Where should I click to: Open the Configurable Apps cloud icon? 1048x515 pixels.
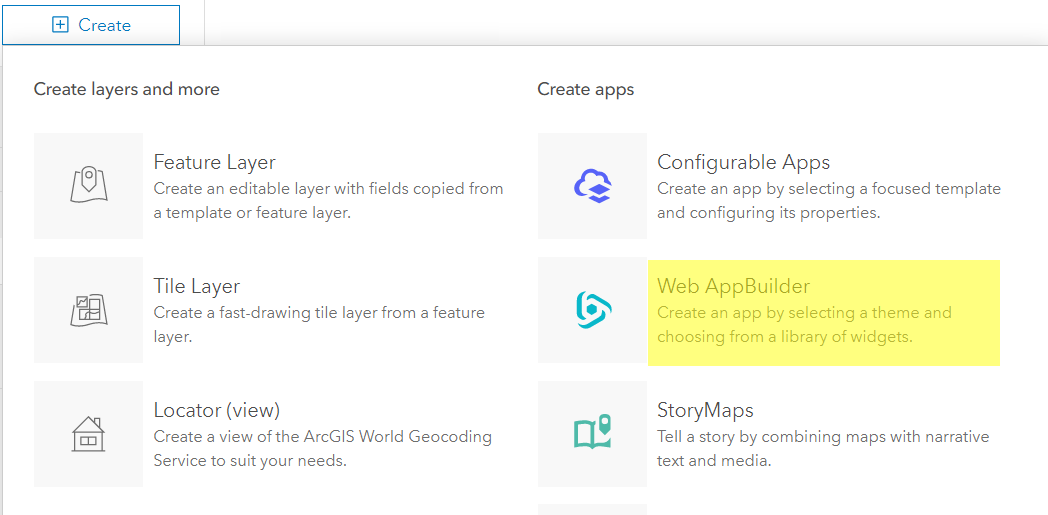[x=592, y=186]
